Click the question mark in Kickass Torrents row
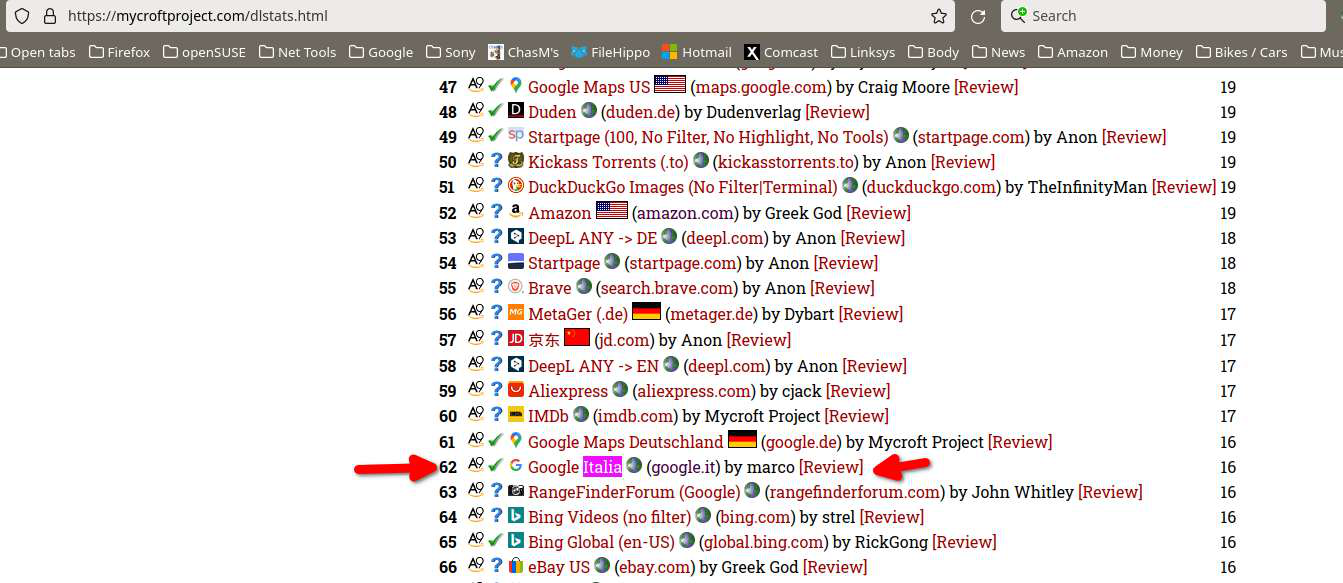 click(495, 160)
